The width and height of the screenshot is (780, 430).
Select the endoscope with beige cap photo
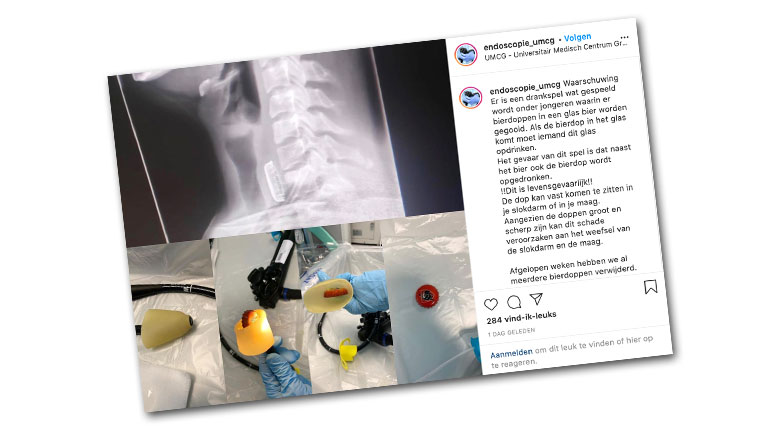click(x=174, y=323)
